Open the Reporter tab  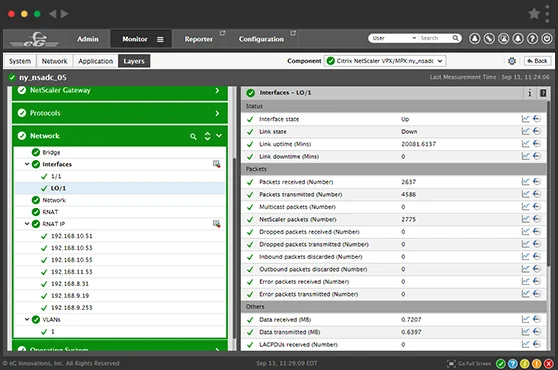pyautogui.click(x=199, y=39)
